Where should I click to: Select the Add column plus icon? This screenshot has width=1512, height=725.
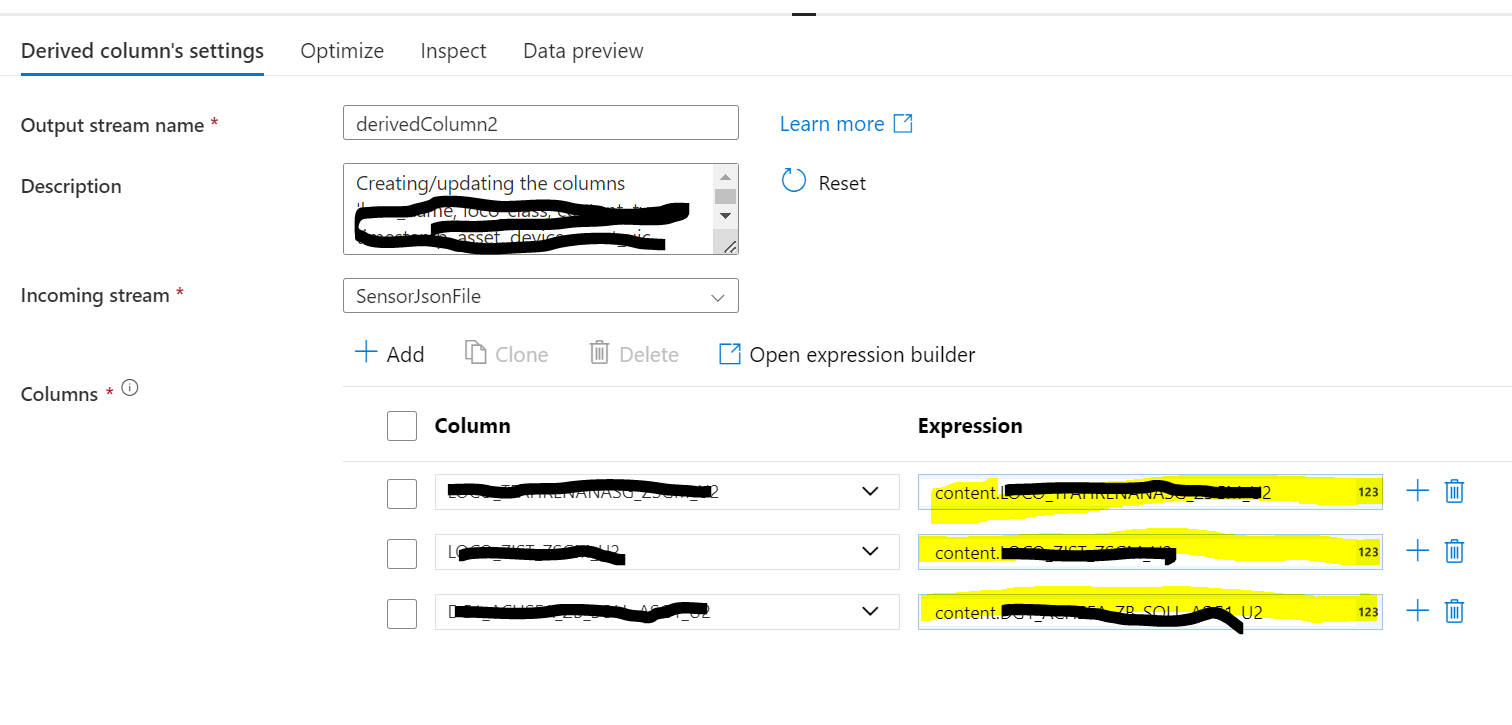click(366, 353)
